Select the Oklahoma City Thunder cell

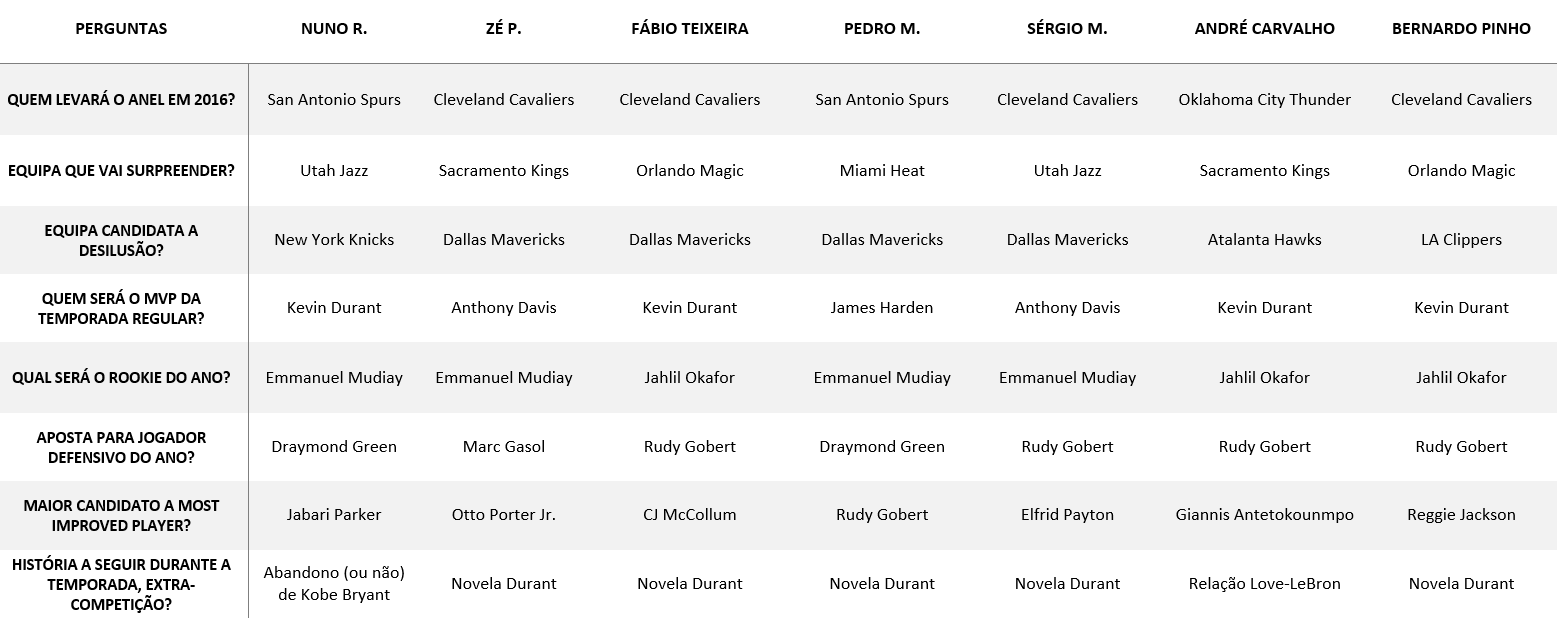(1264, 100)
